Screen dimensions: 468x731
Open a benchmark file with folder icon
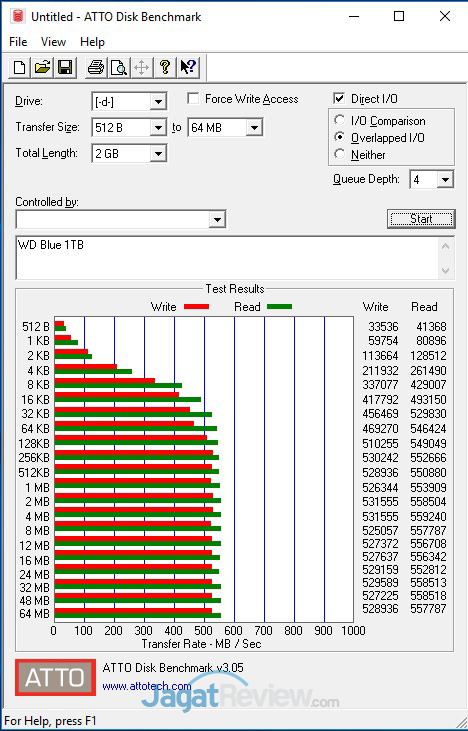(x=42, y=68)
